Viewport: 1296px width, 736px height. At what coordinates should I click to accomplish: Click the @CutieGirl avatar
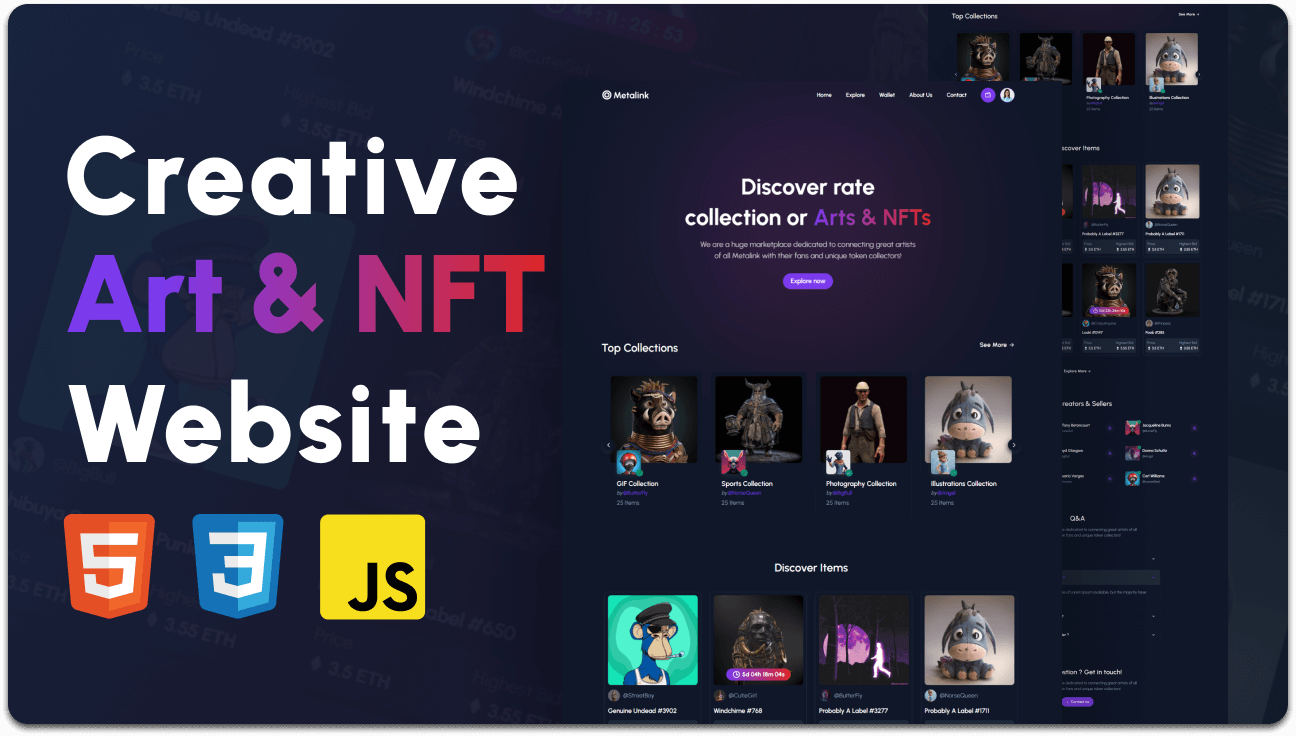[x=719, y=695]
